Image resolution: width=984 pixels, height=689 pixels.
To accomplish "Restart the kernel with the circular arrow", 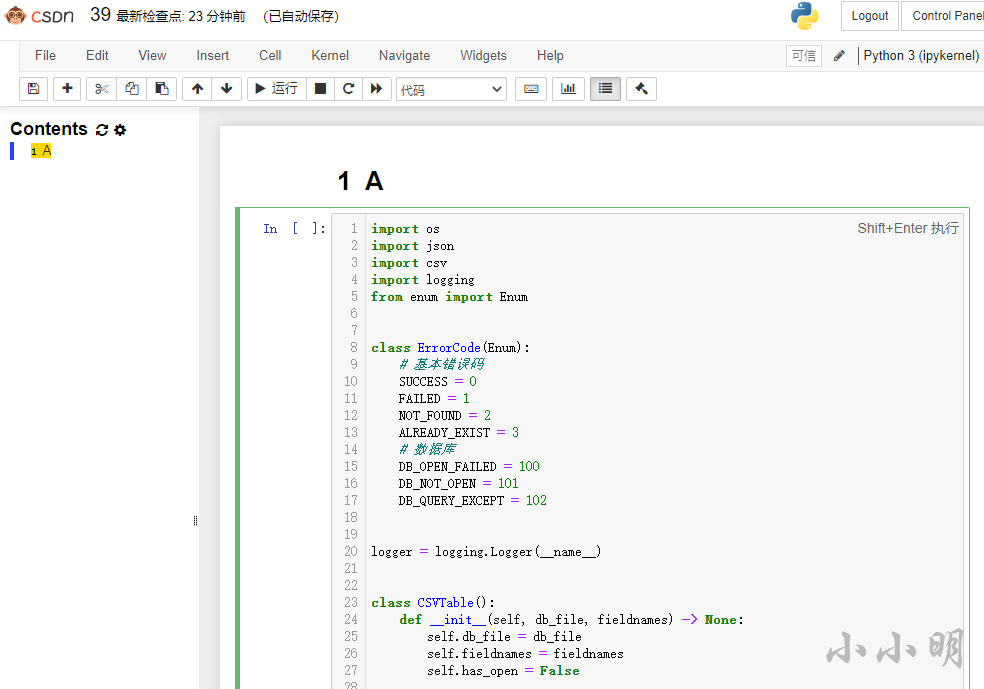I will [348, 89].
